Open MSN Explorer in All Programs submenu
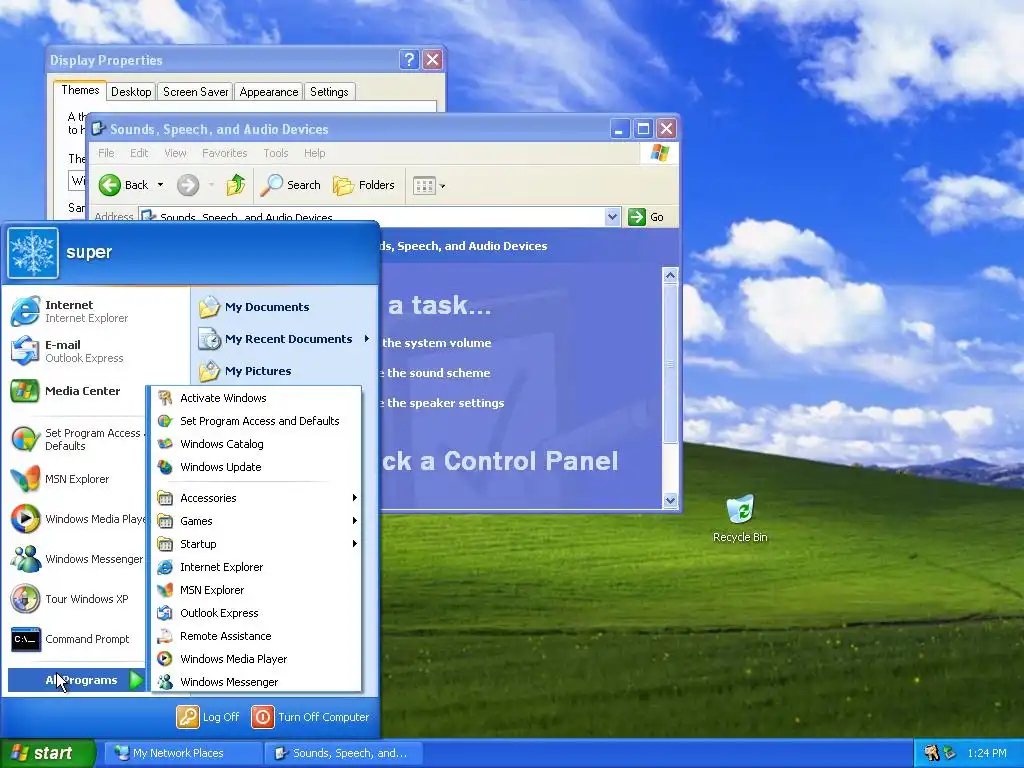The image size is (1024, 768). pyautogui.click(x=256, y=590)
